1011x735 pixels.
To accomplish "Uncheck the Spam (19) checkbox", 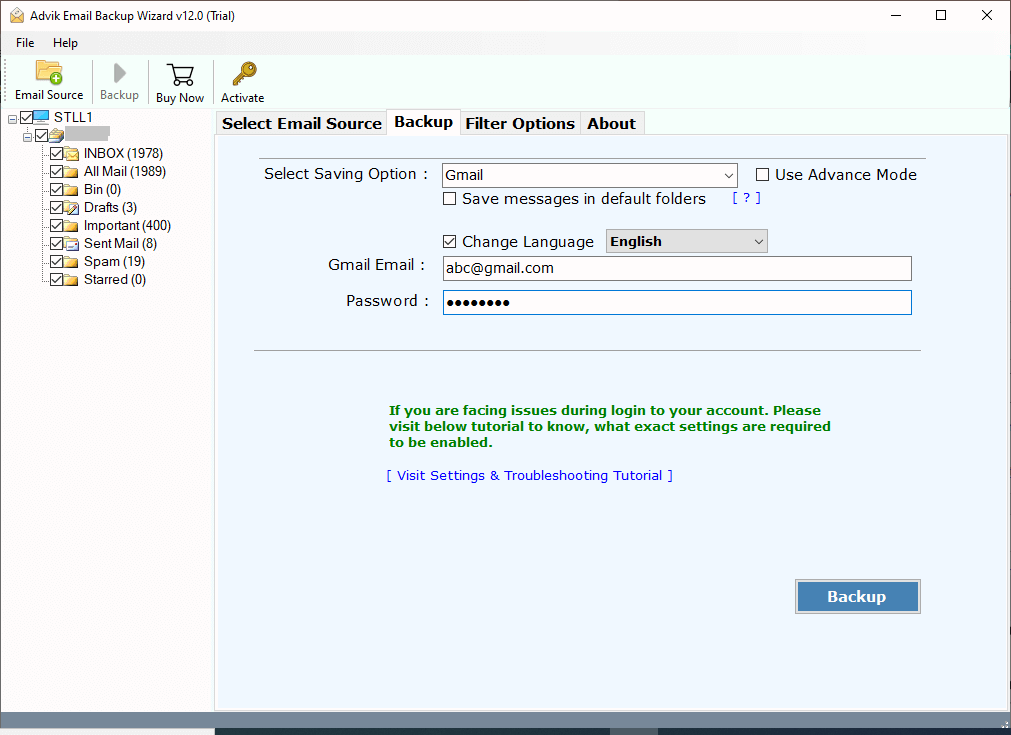I will (x=57, y=262).
